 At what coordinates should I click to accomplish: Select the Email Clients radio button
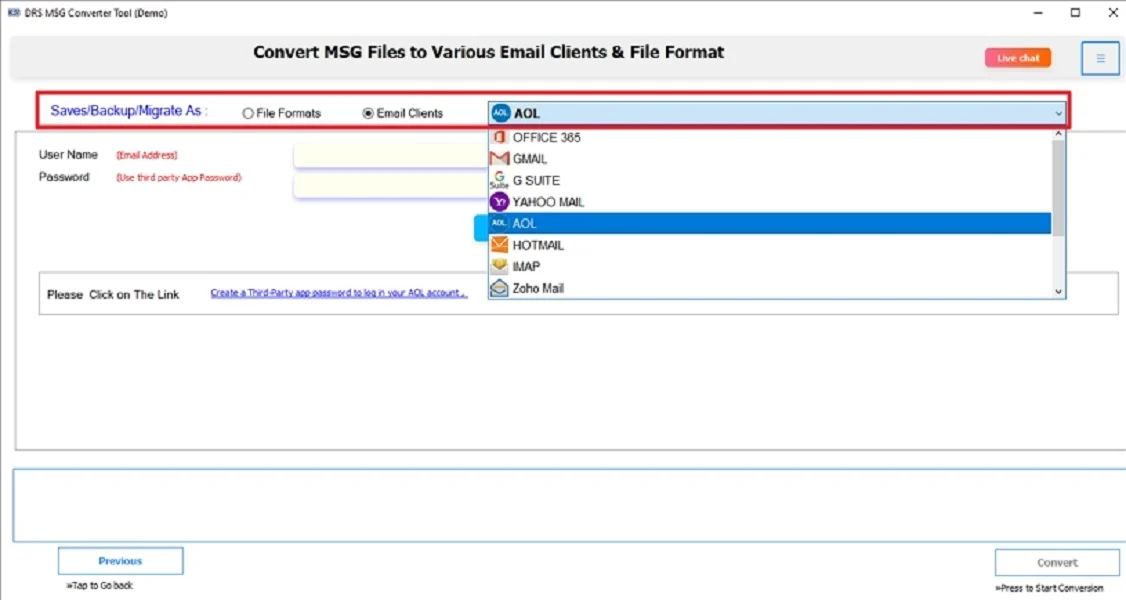(x=368, y=114)
